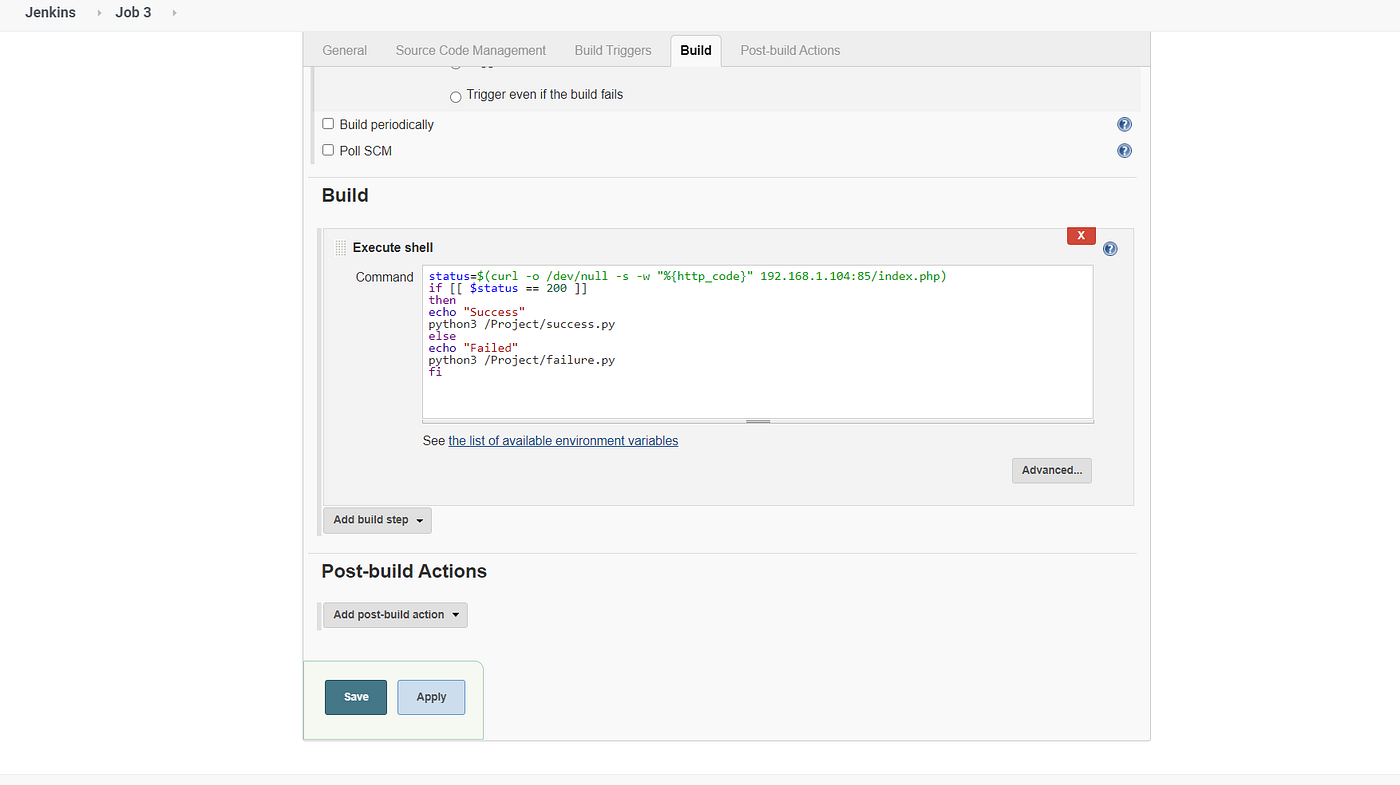The width and height of the screenshot is (1400, 785).
Task: Delete the Execute shell build step
Action: pos(1080,235)
